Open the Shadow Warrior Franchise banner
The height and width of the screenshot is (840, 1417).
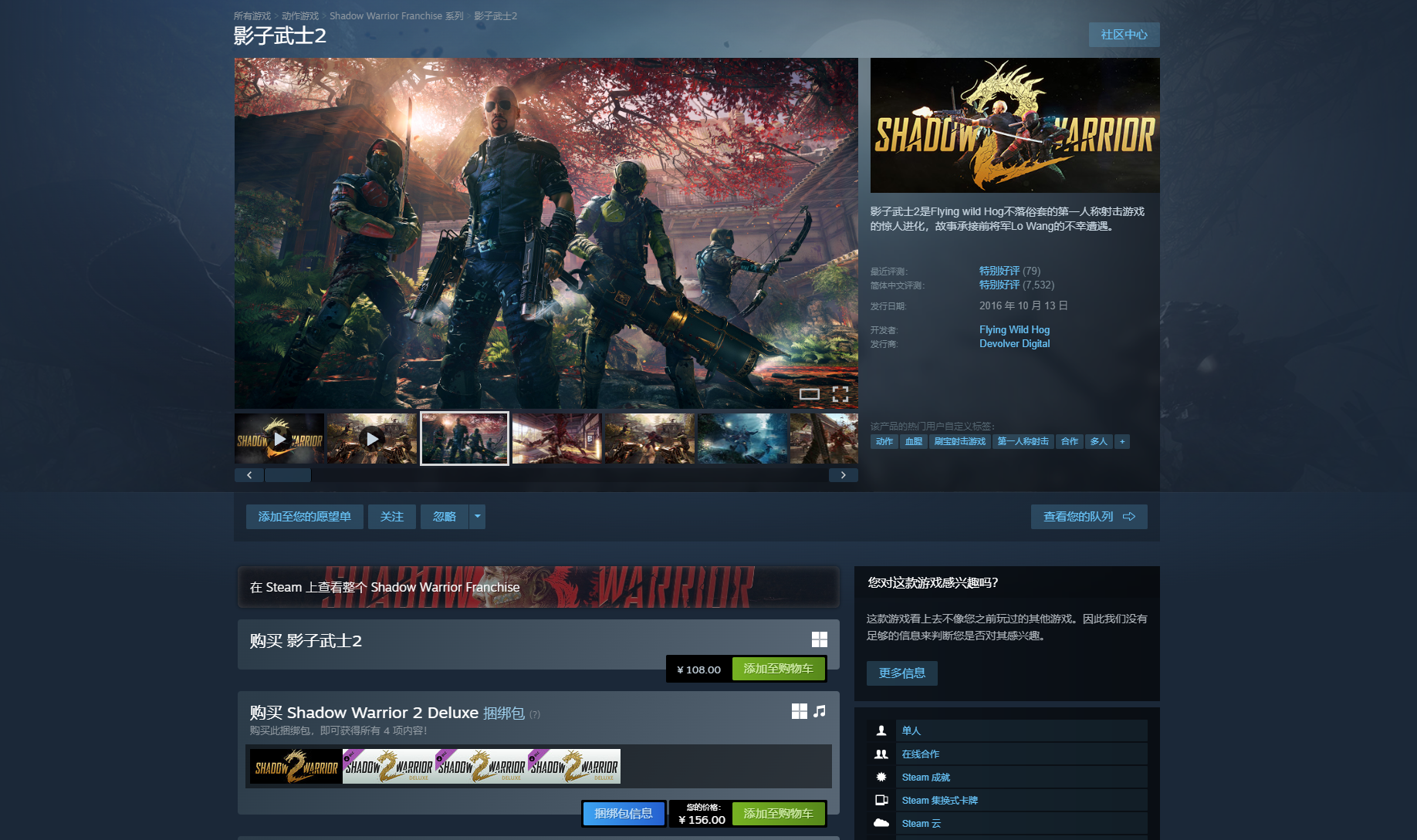tap(538, 587)
